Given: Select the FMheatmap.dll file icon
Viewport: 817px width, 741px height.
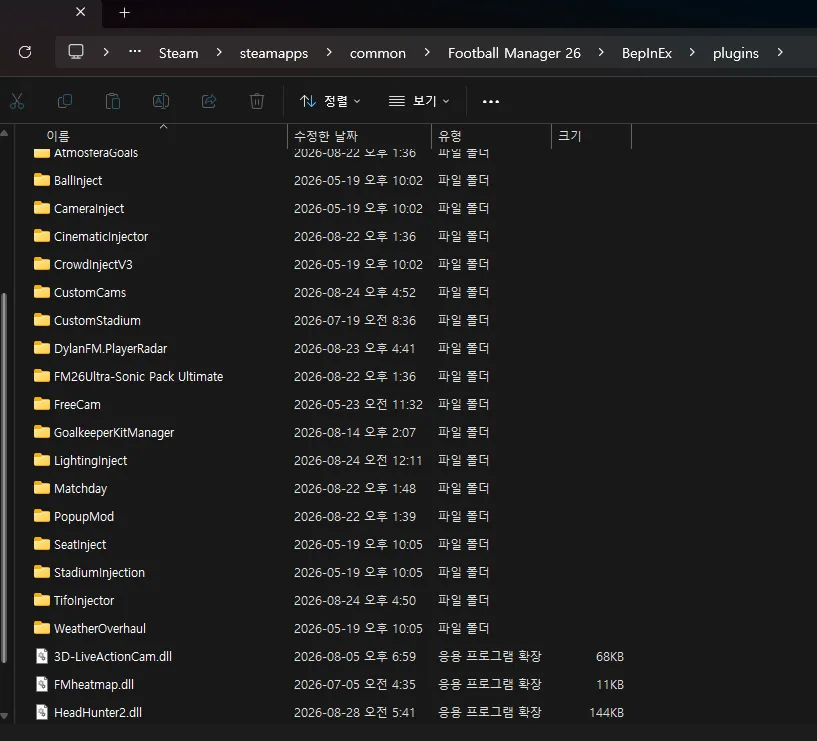Looking at the screenshot, I should coord(42,684).
